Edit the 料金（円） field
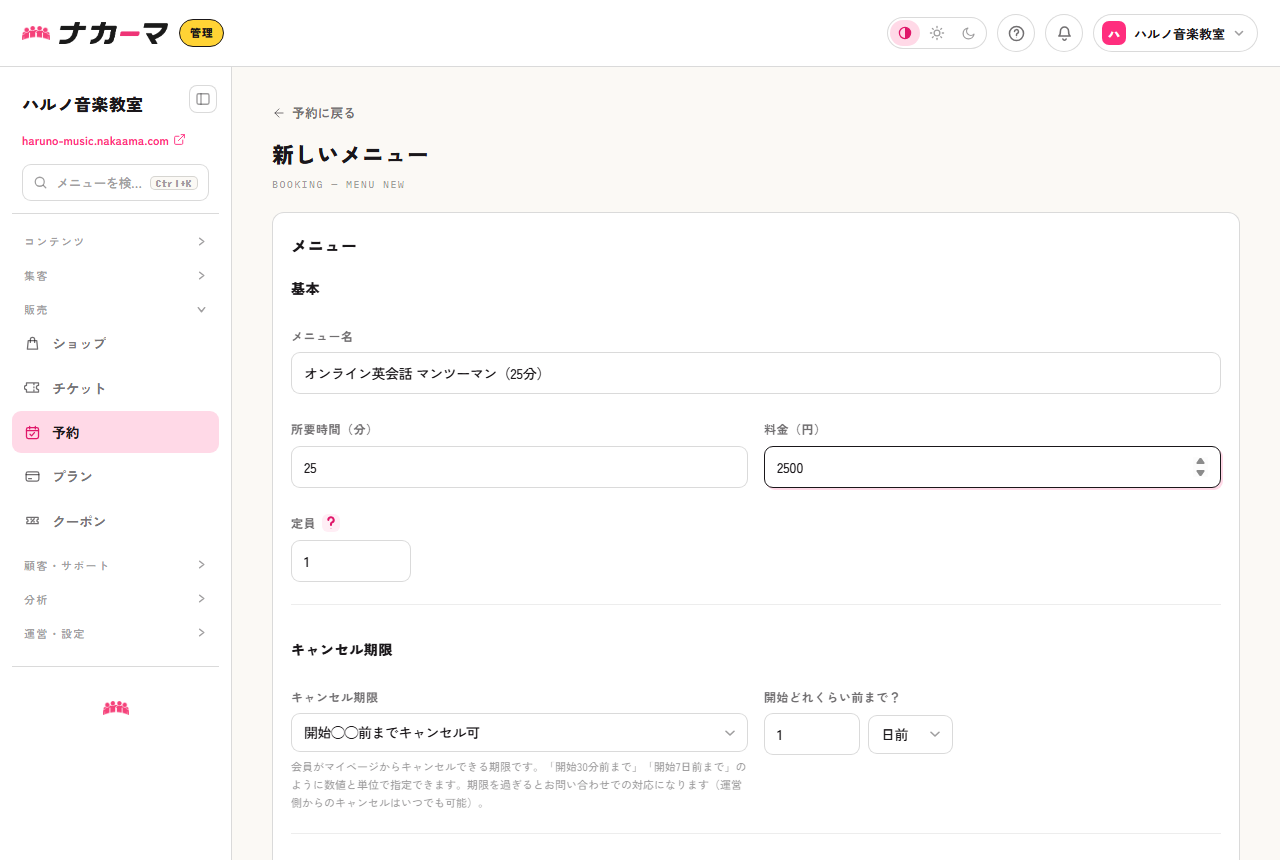The height and width of the screenshot is (860, 1280). coord(992,467)
